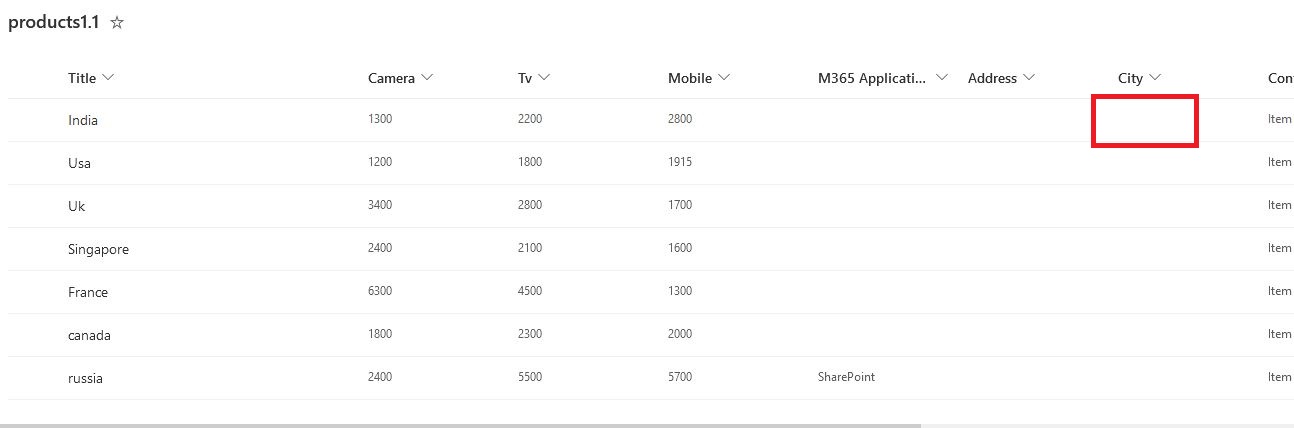This screenshot has width=1294, height=428.
Task: Click the empty City cell for India
Action: (x=1144, y=121)
